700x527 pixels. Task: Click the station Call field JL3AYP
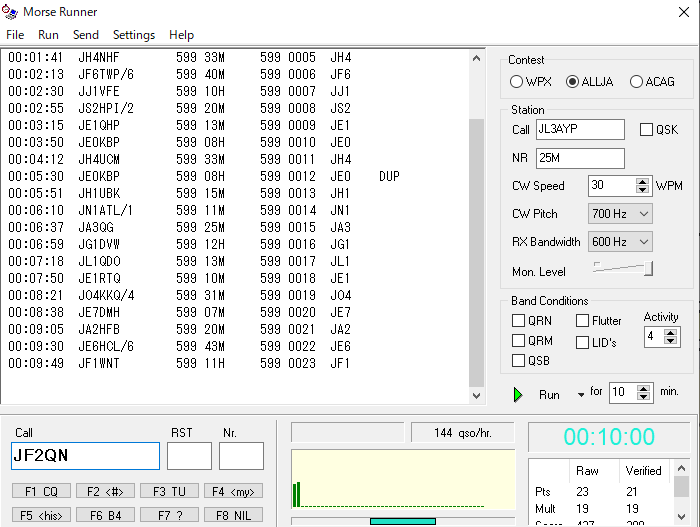[x=580, y=130]
